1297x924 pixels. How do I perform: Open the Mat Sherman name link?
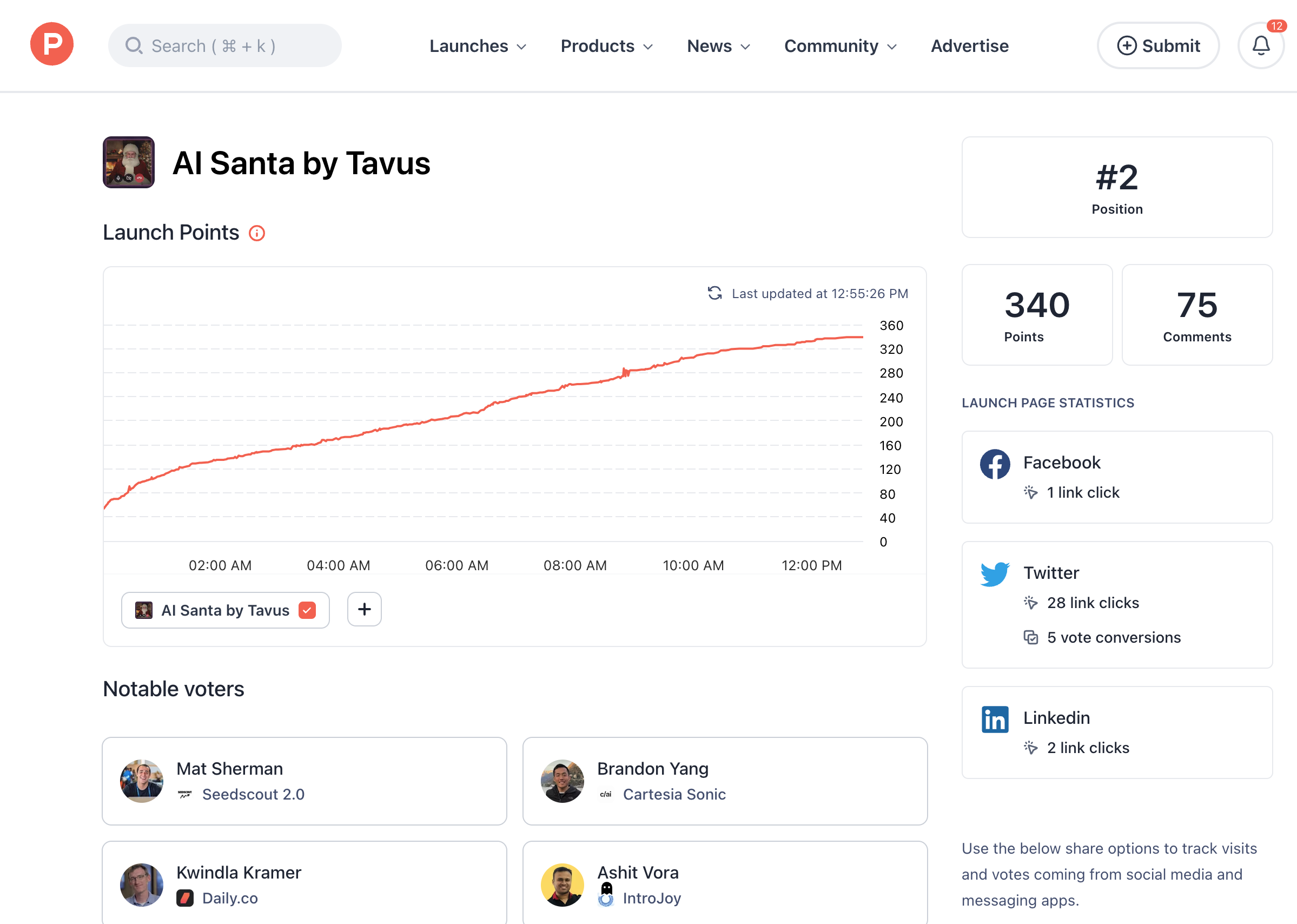pyautogui.click(x=229, y=769)
